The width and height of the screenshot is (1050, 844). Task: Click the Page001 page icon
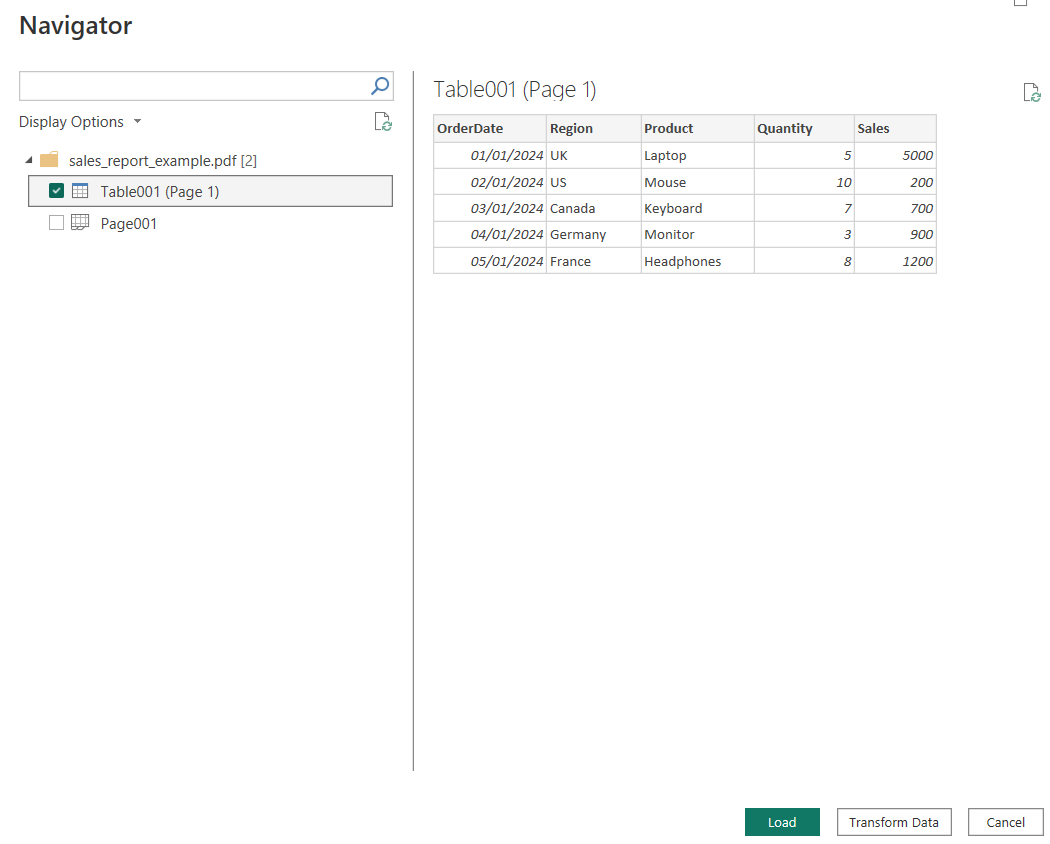(x=80, y=223)
